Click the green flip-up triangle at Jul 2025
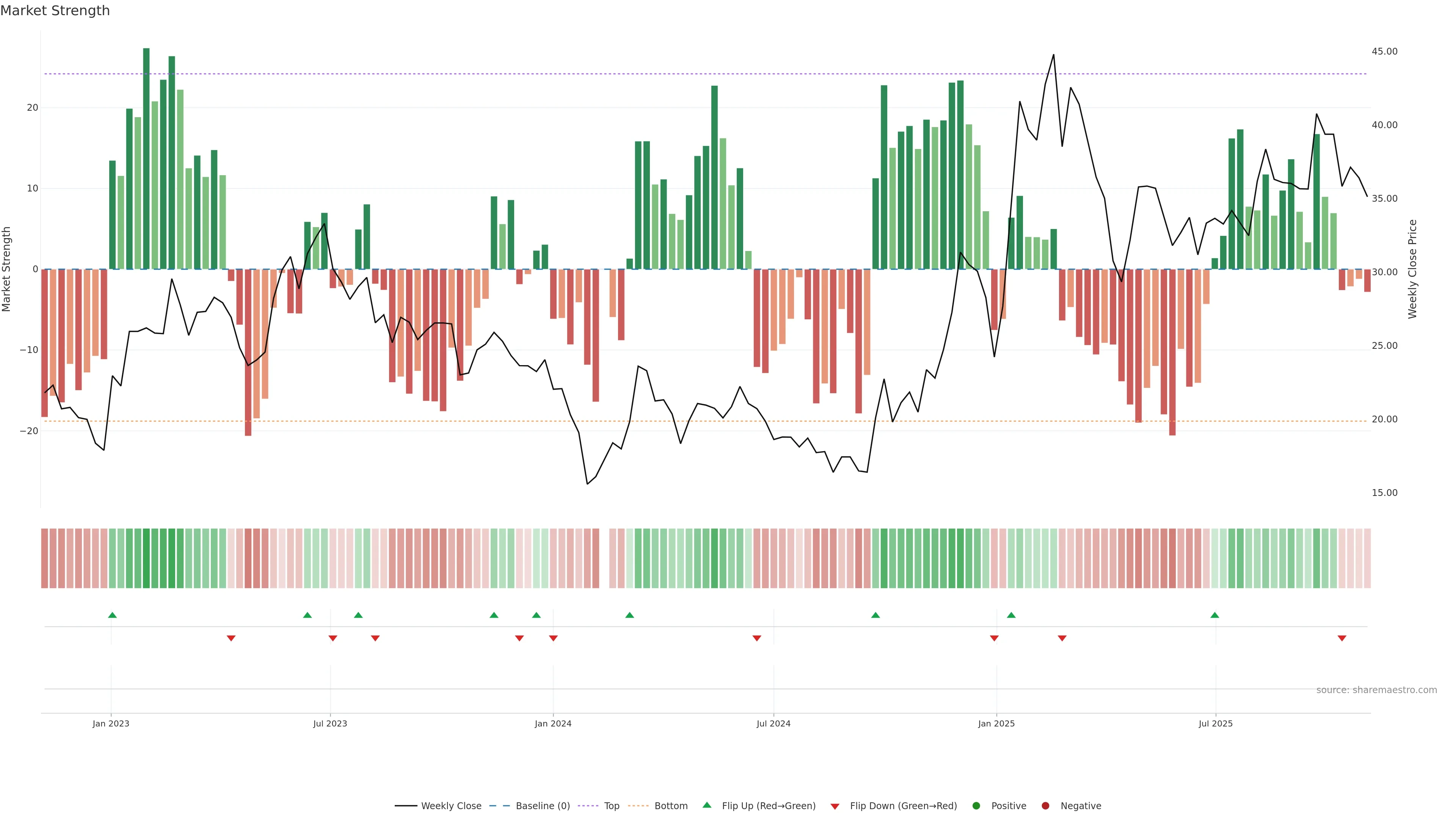 point(1214,615)
